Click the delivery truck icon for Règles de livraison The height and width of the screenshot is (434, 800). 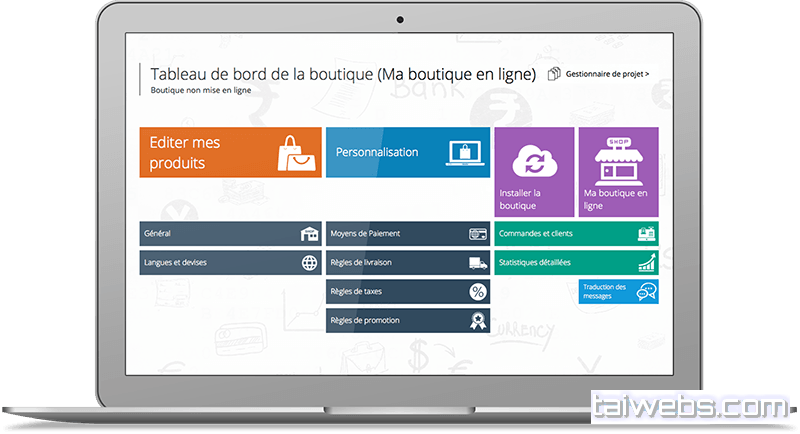[x=478, y=263]
